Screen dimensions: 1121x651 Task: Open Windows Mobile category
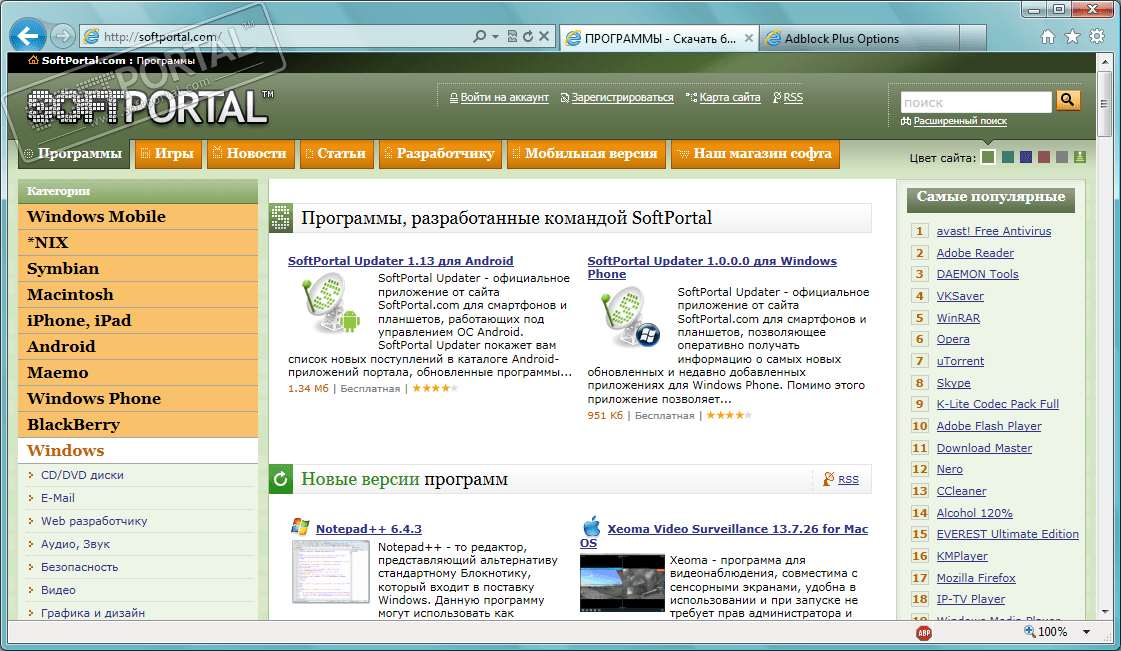138,217
